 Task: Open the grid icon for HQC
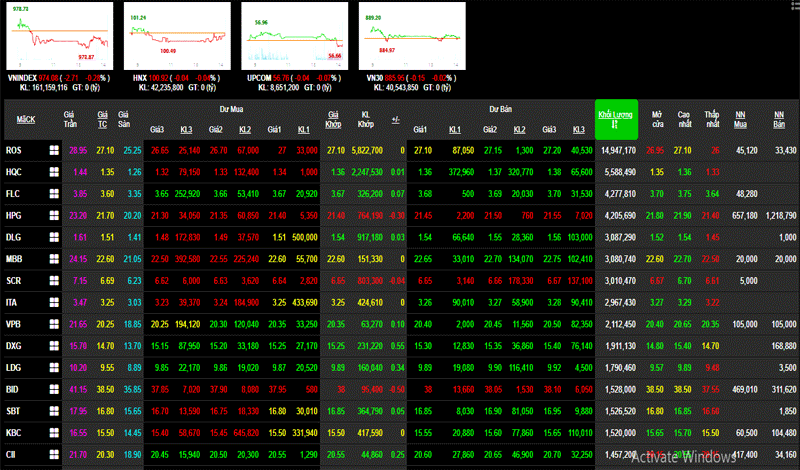pos(54,172)
